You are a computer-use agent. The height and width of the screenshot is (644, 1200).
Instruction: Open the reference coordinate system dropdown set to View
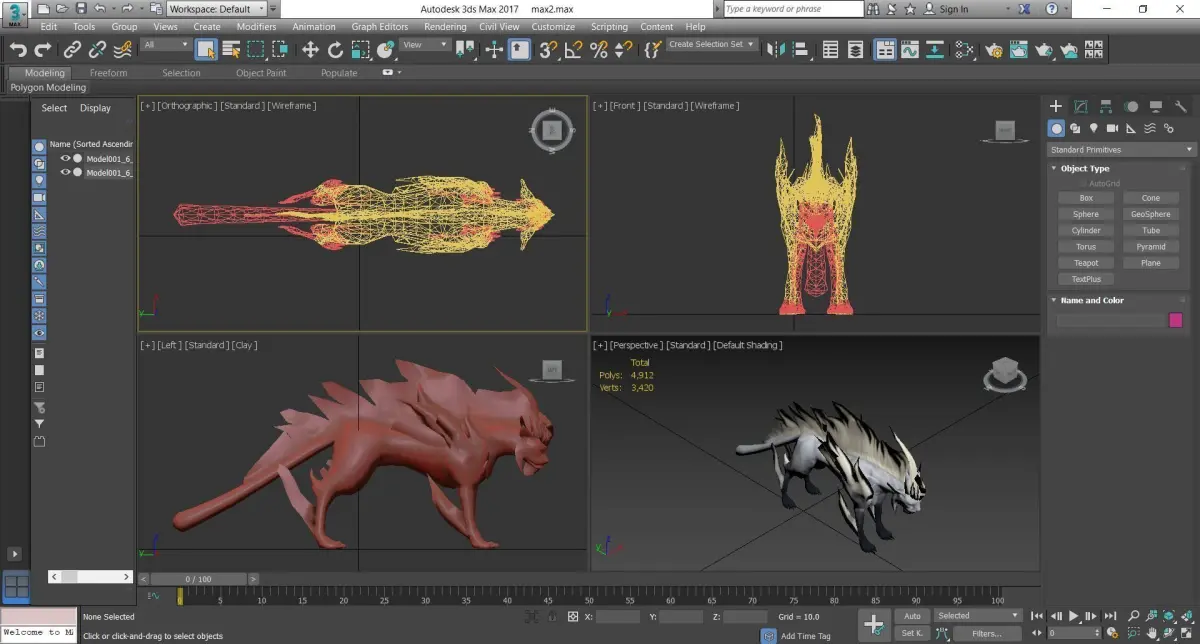tap(425, 45)
